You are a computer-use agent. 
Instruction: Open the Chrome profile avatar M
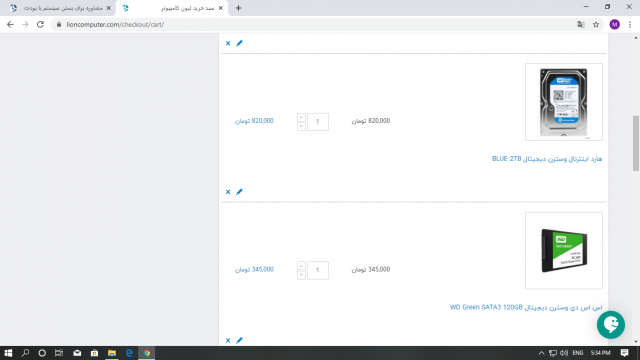point(615,24)
